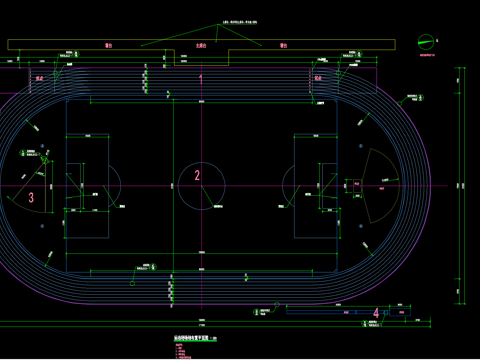The width and height of the screenshot is (480, 360).
Task: Click the 主席台 label in the grandstand
Action: pyautogui.click(x=201, y=45)
